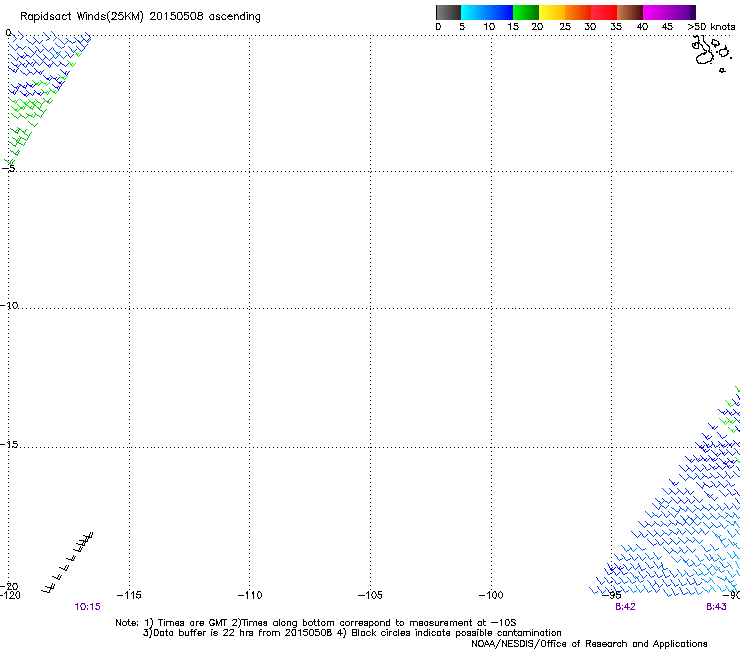Click the yellow 20-25 knots color band
740x650 pixels.
coord(552,12)
